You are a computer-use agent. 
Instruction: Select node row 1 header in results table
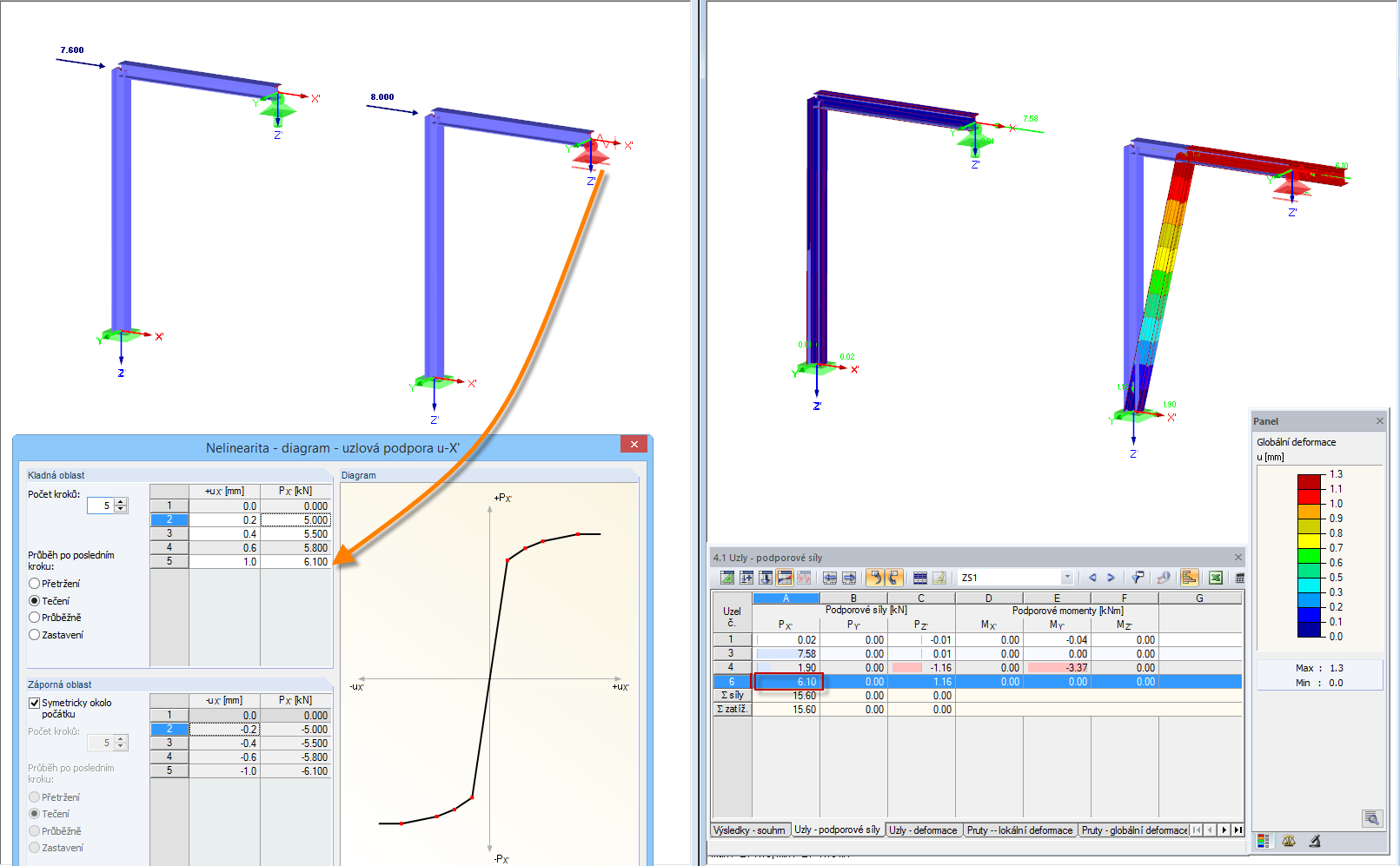tap(732, 639)
